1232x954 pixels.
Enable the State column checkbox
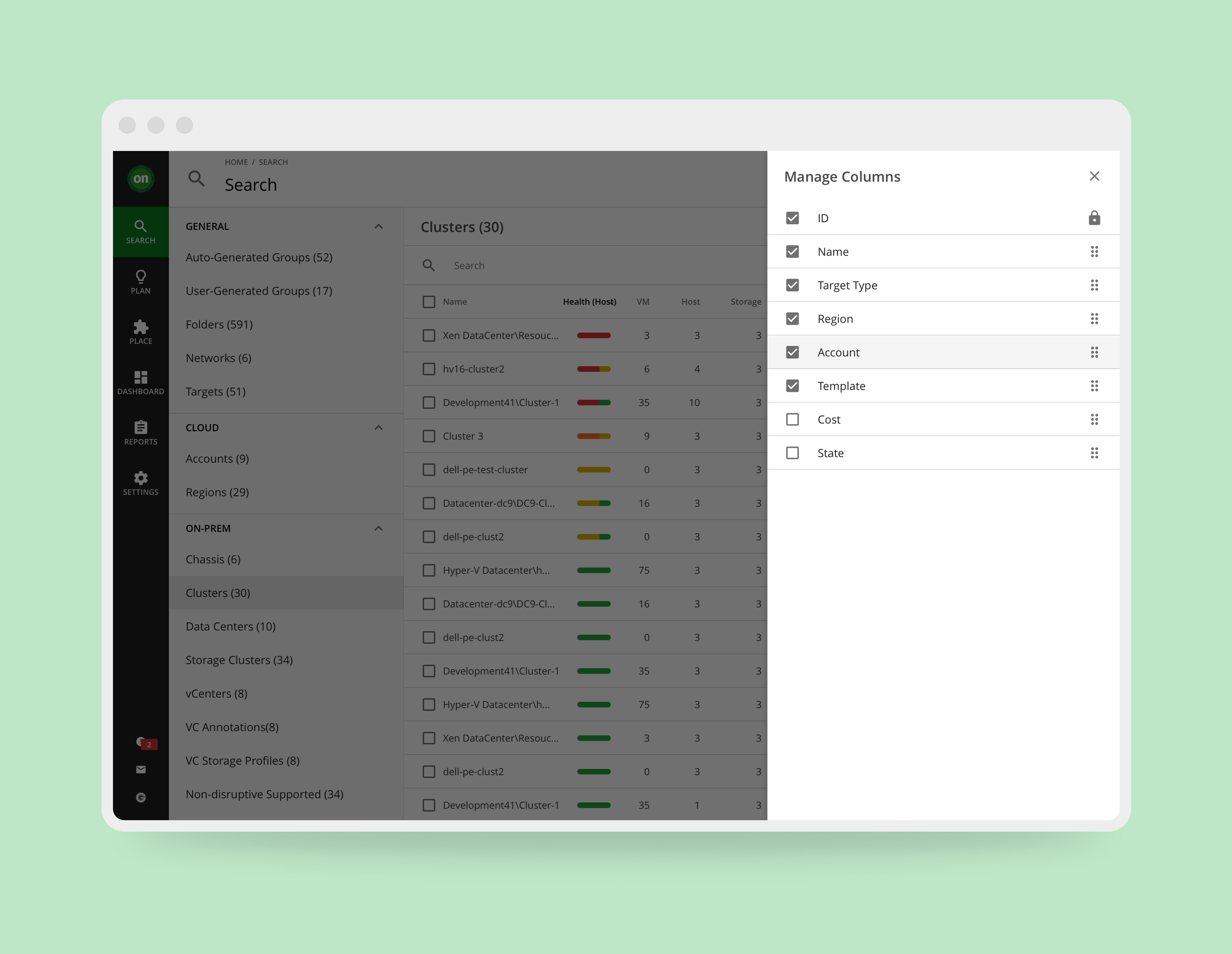(x=792, y=453)
